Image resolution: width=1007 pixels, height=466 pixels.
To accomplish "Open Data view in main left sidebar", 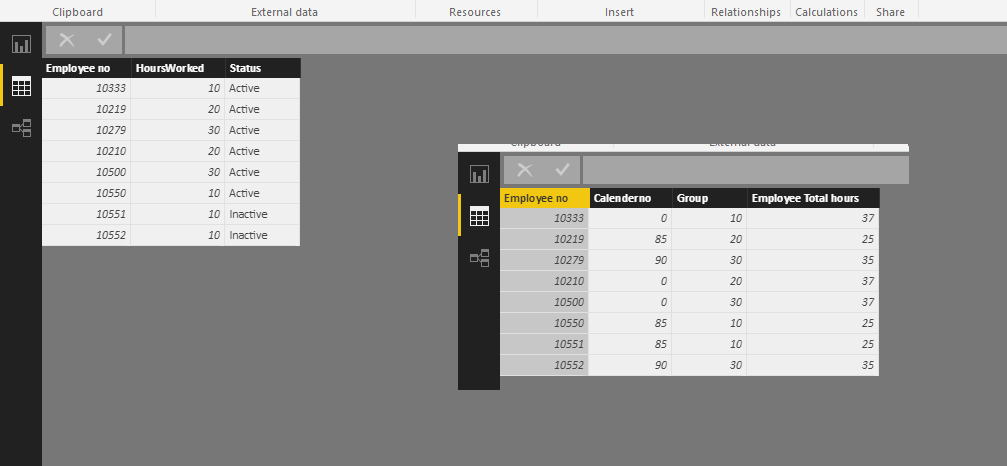I will coord(21,86).
